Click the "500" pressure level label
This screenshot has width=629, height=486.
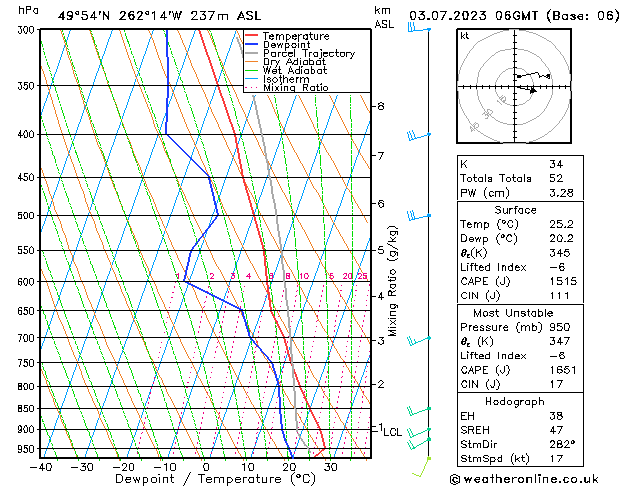pos(28,216)
